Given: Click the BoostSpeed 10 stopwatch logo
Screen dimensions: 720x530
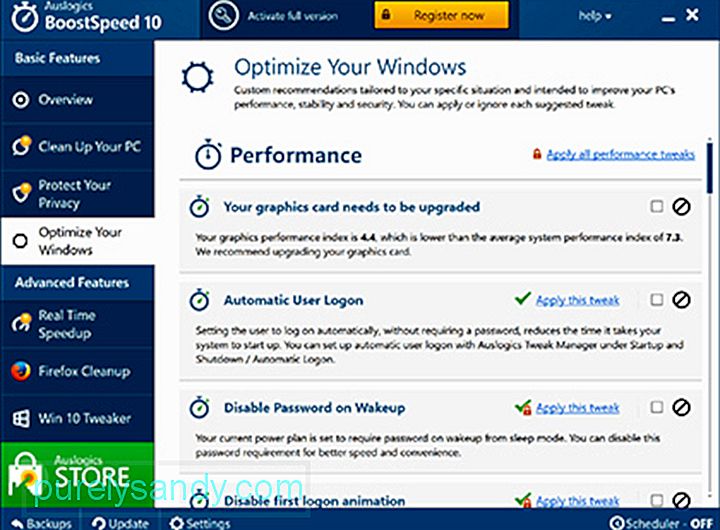Looking at the screenshot, I should 25,17.
